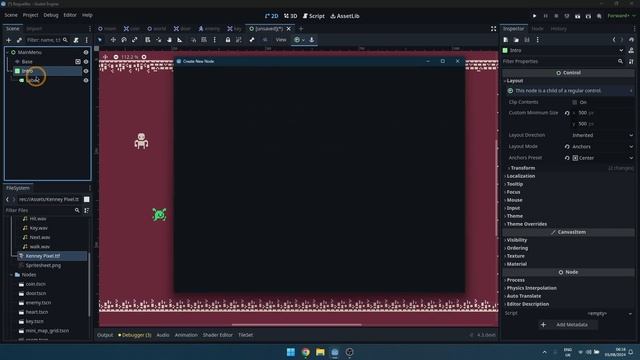Load existing resource in Inspector
The height and width of the screenshot is (360, 640).
point(516,40)
